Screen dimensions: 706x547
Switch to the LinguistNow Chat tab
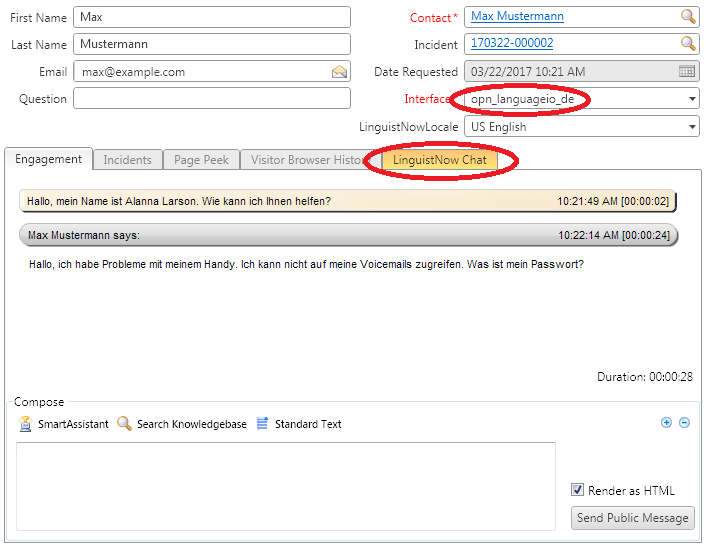click(440, 160)
